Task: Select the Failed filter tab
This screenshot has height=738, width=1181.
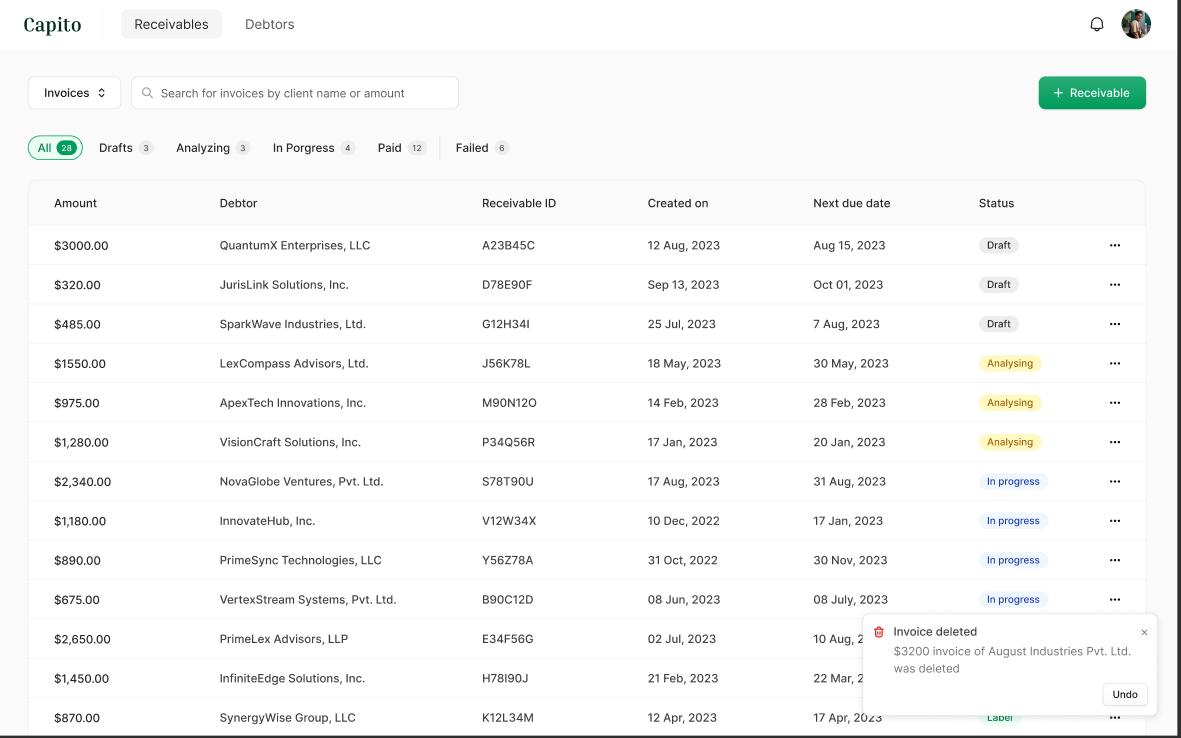Action: [x=482, y=148]
